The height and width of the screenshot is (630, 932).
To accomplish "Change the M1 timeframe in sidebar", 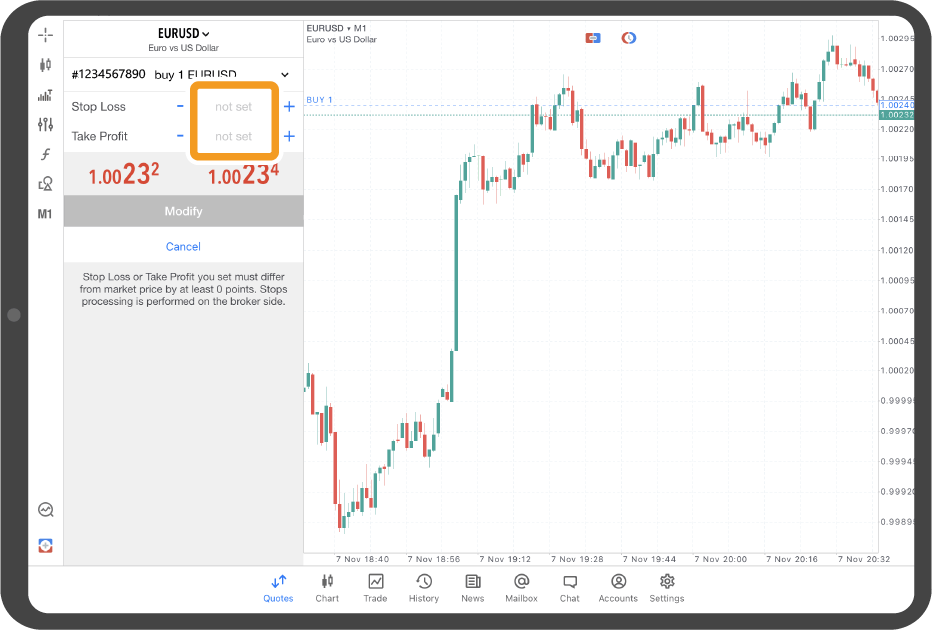I will [x=45, y=214].
